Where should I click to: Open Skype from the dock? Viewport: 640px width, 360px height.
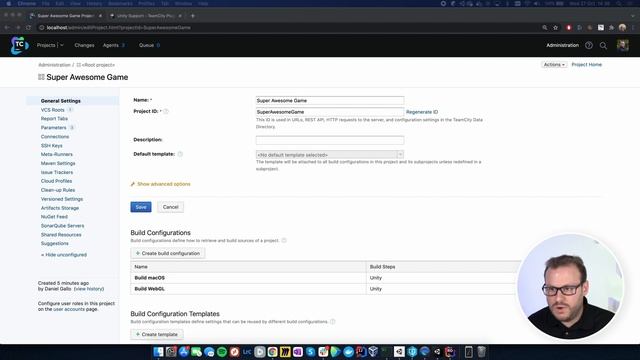click(311, 351)
